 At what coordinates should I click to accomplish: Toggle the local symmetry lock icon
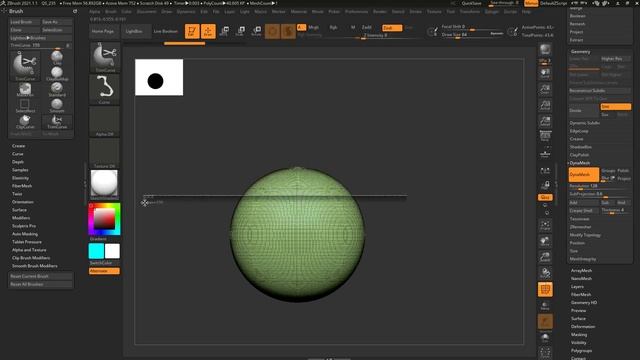tap(545, 184)
